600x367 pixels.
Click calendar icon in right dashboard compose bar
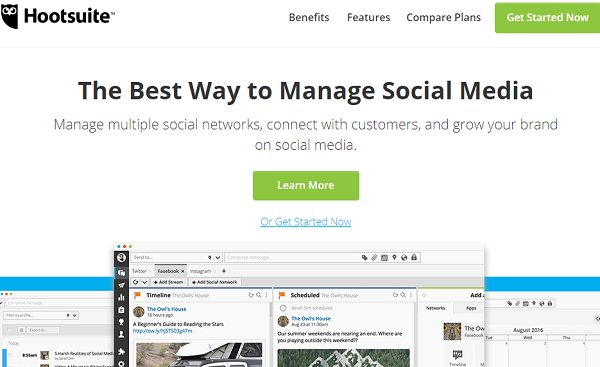coord(526,303)
